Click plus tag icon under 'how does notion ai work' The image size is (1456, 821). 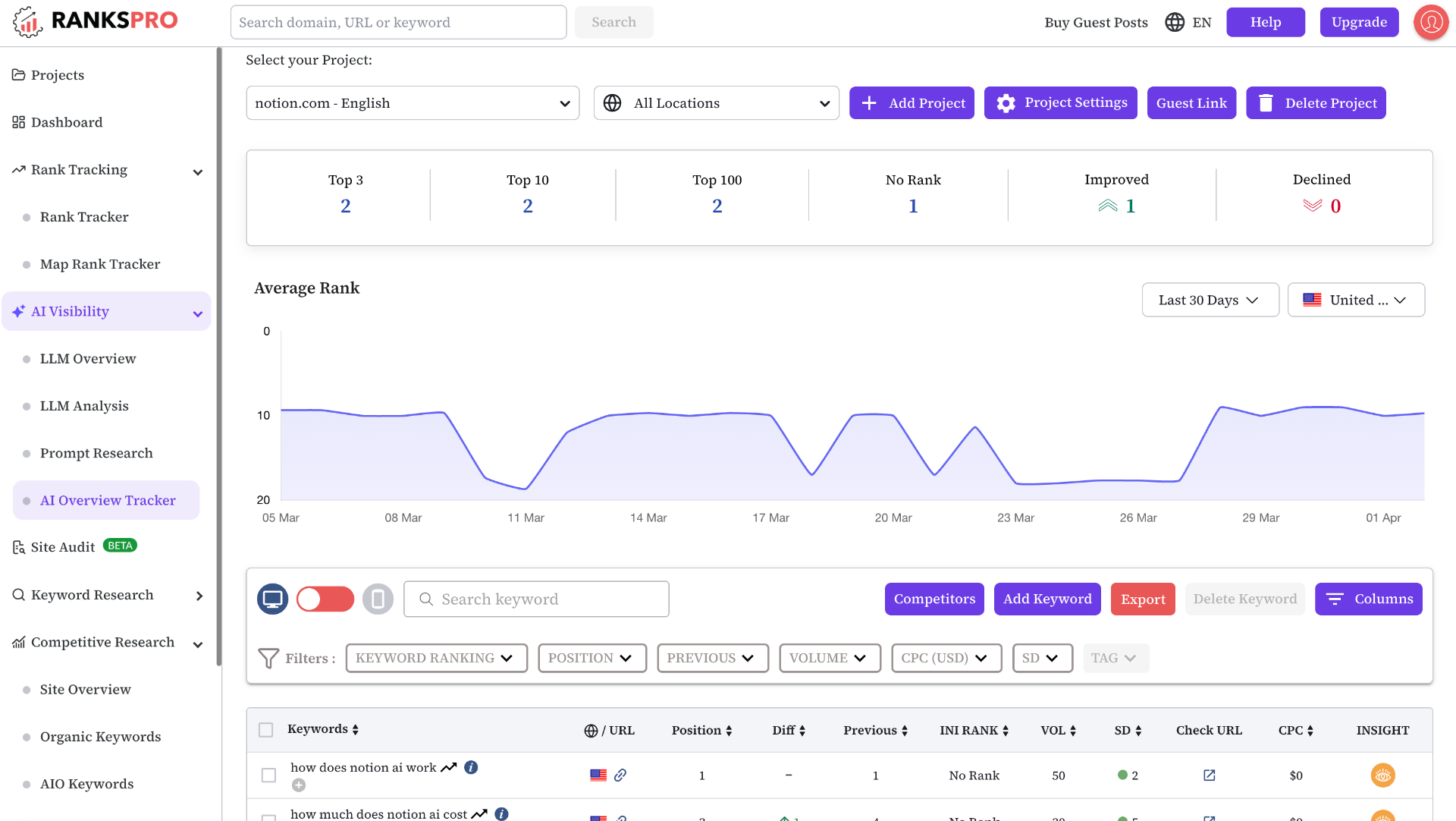[299, 785]
